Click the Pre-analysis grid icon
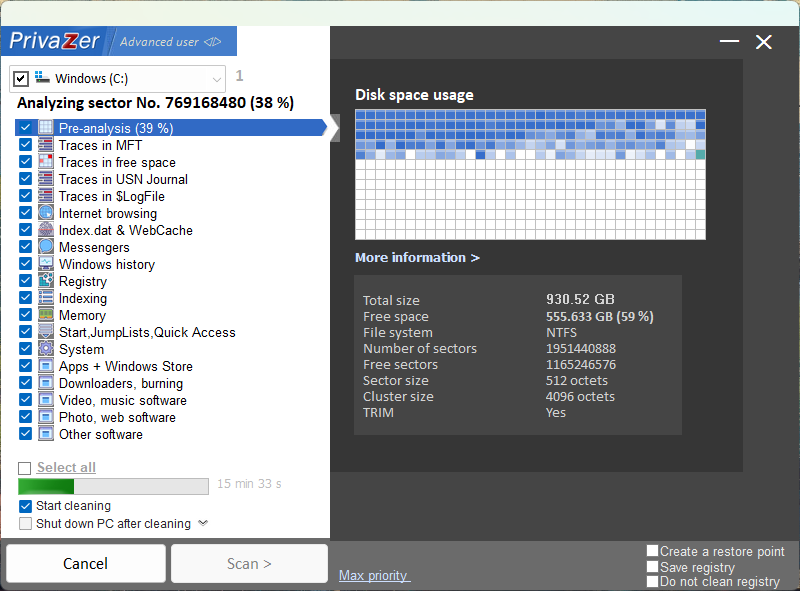800x591 pixels. (46, 128)
